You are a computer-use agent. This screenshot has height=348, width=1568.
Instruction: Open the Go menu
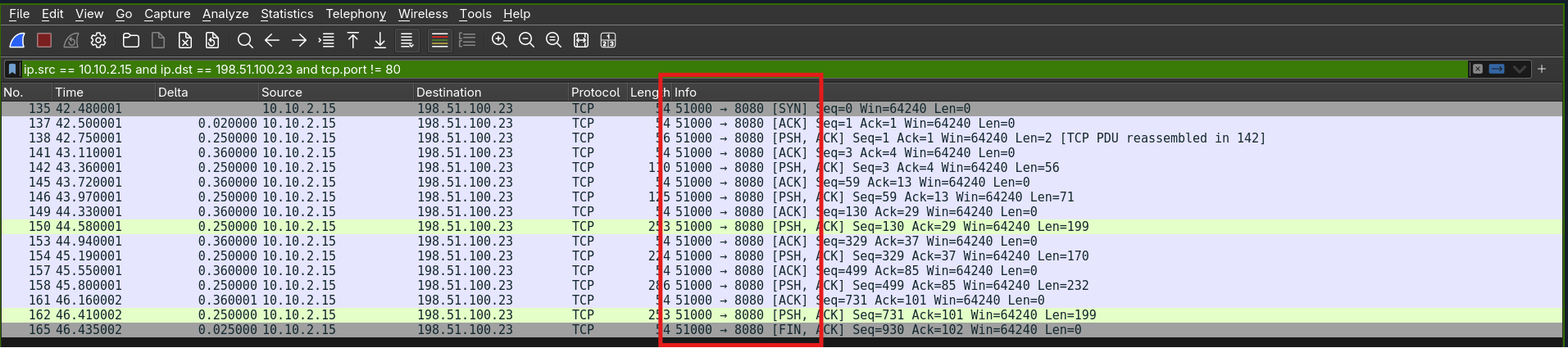124,14
